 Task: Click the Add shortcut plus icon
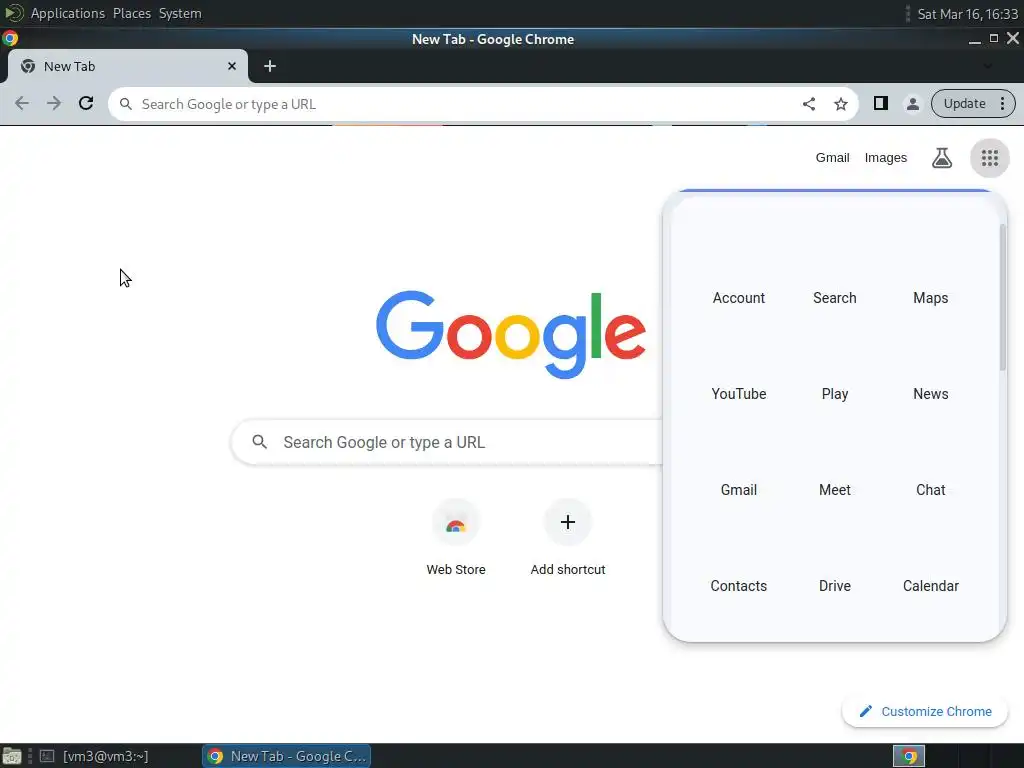click(x=568, y=522)
